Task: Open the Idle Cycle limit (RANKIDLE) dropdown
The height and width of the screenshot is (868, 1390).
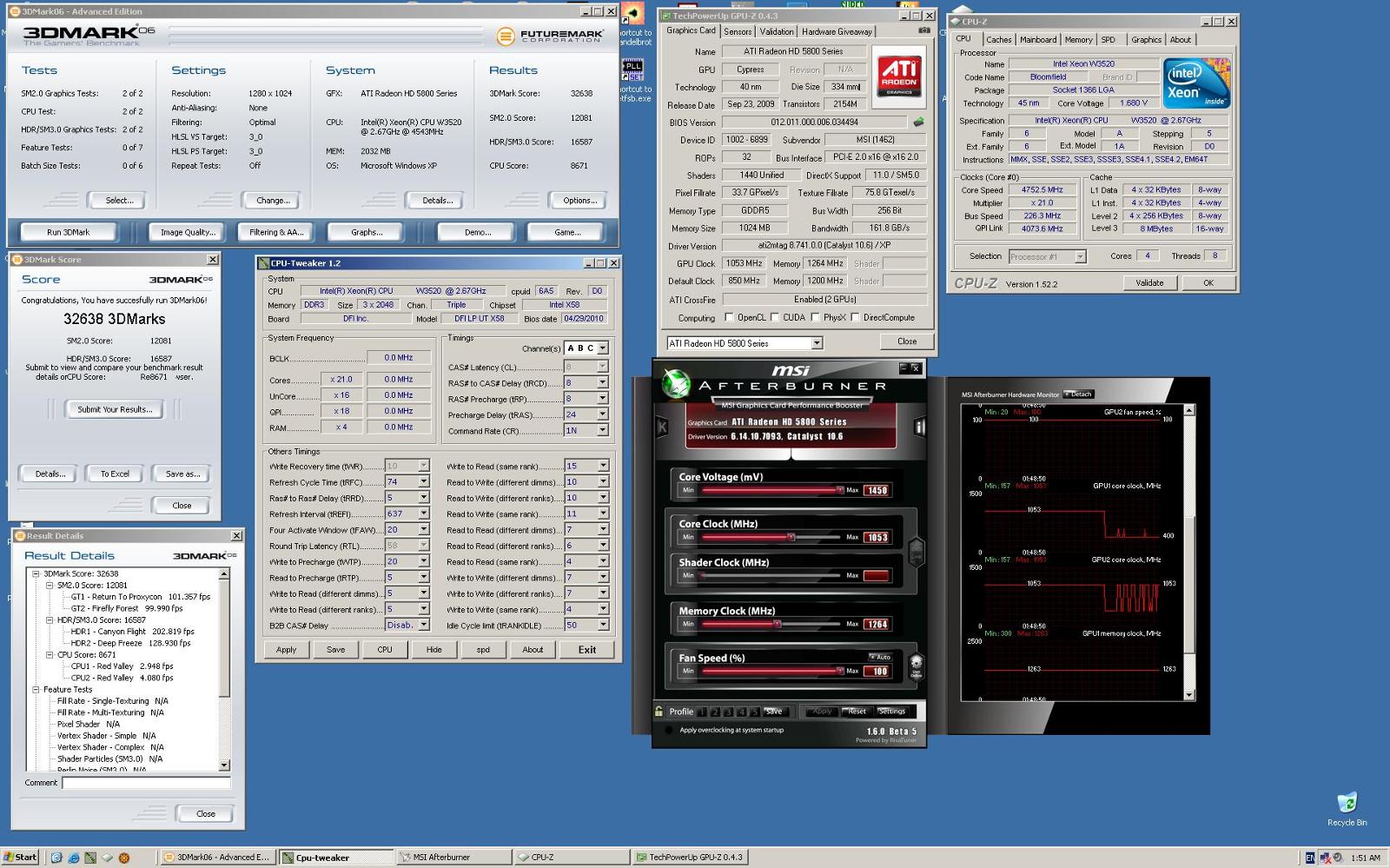Action: pos(603,625)
